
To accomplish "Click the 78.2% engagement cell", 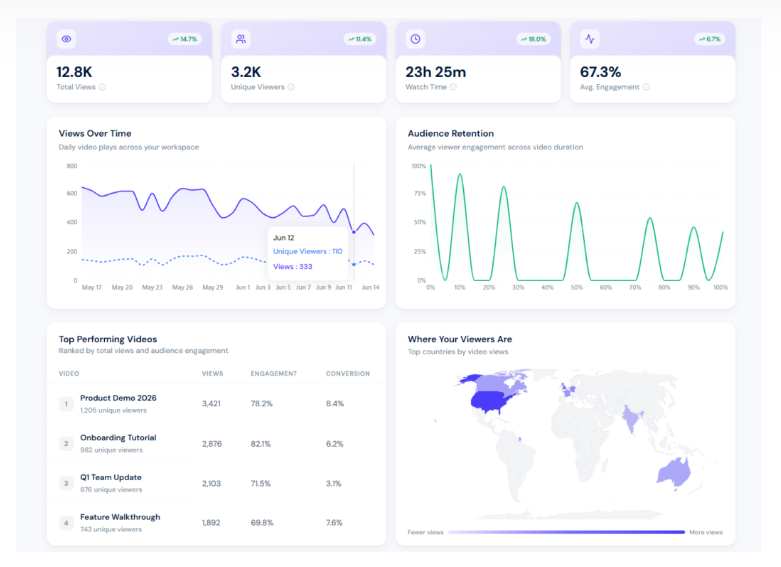I will (261, 404).
